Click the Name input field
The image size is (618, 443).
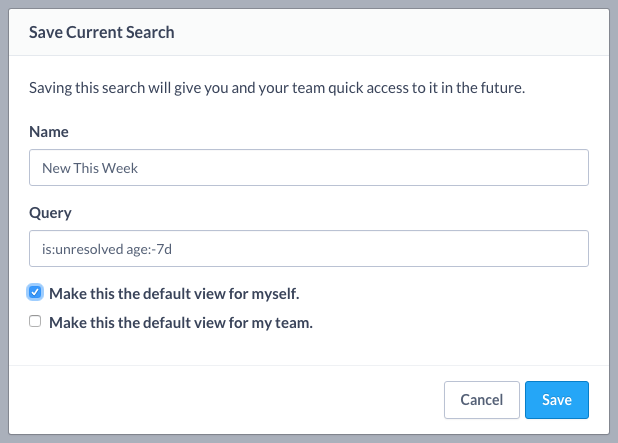point(308,168)
